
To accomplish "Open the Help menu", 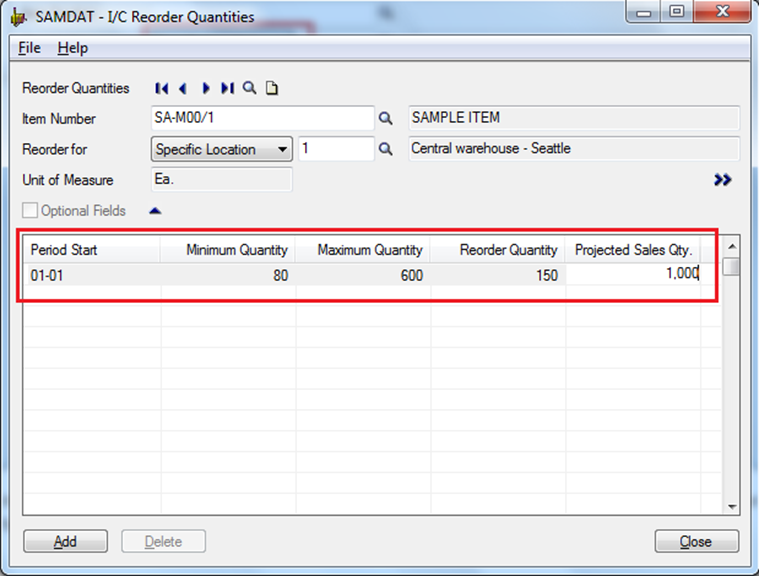I will (x=73, y=48).
